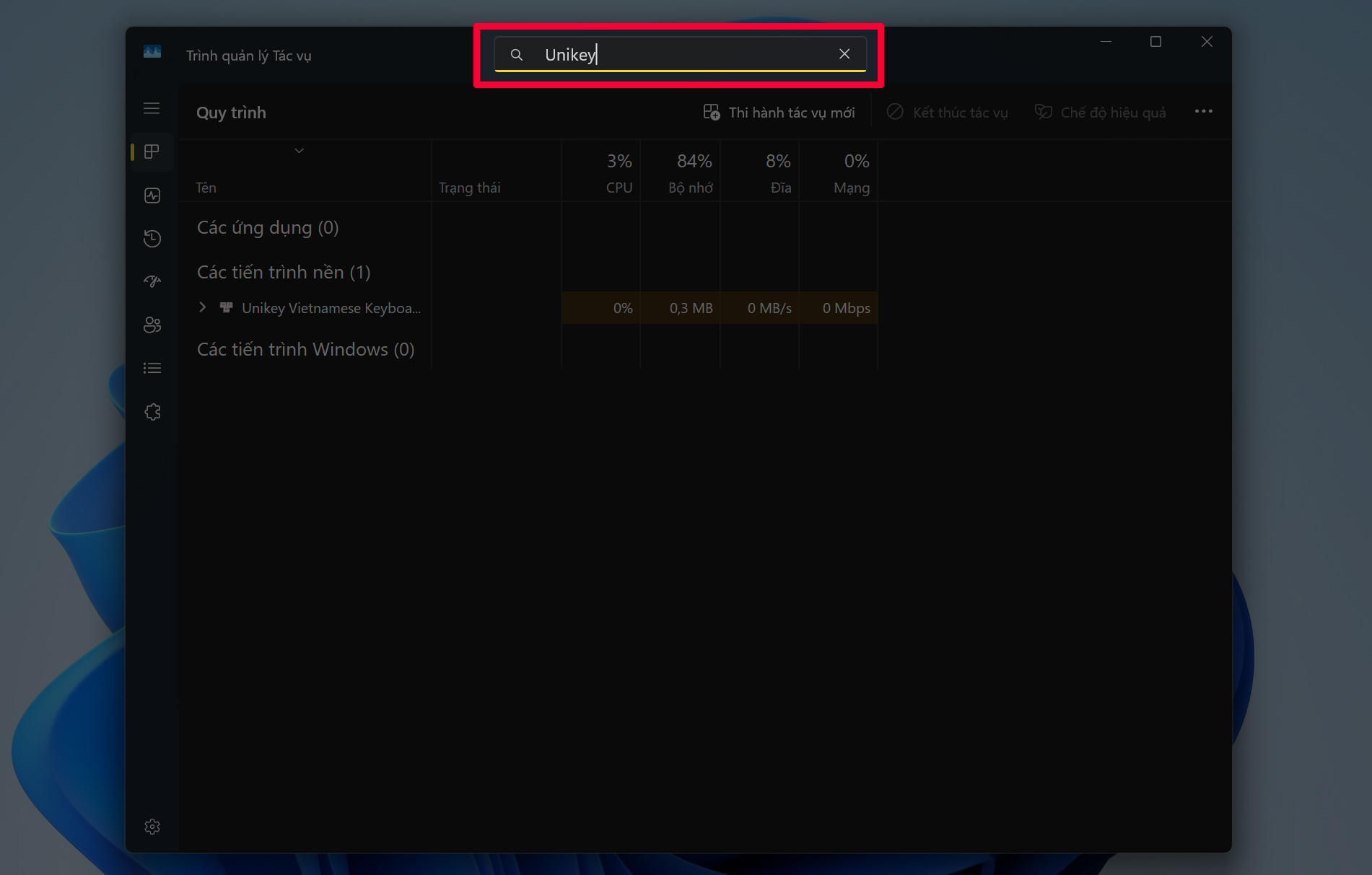Toggle 'Chế độ hiệu quả' efficiency mode

(x=1101, y=113)
